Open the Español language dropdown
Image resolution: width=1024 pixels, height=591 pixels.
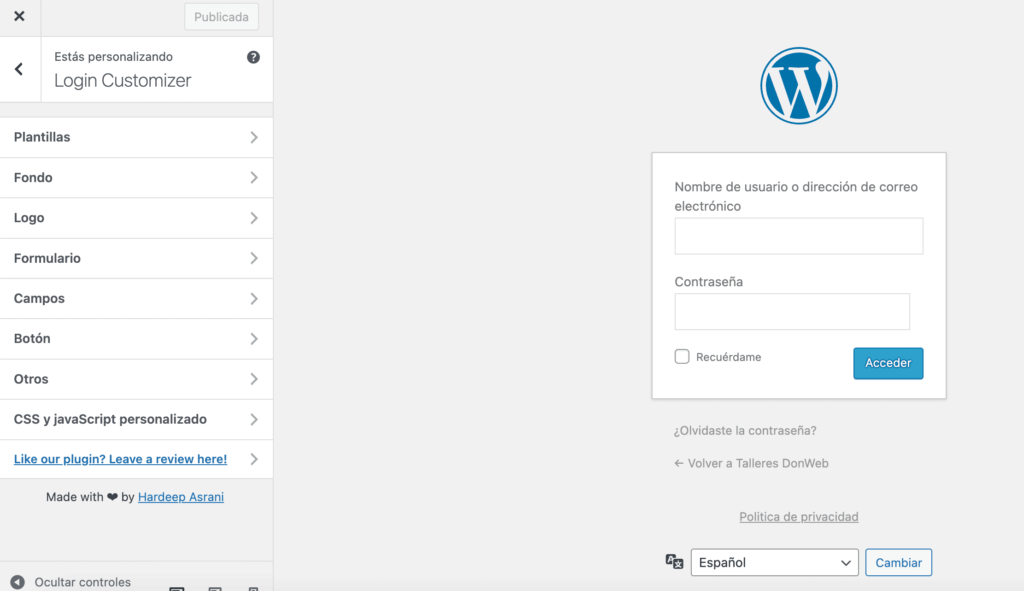click(x=774, y=562)
